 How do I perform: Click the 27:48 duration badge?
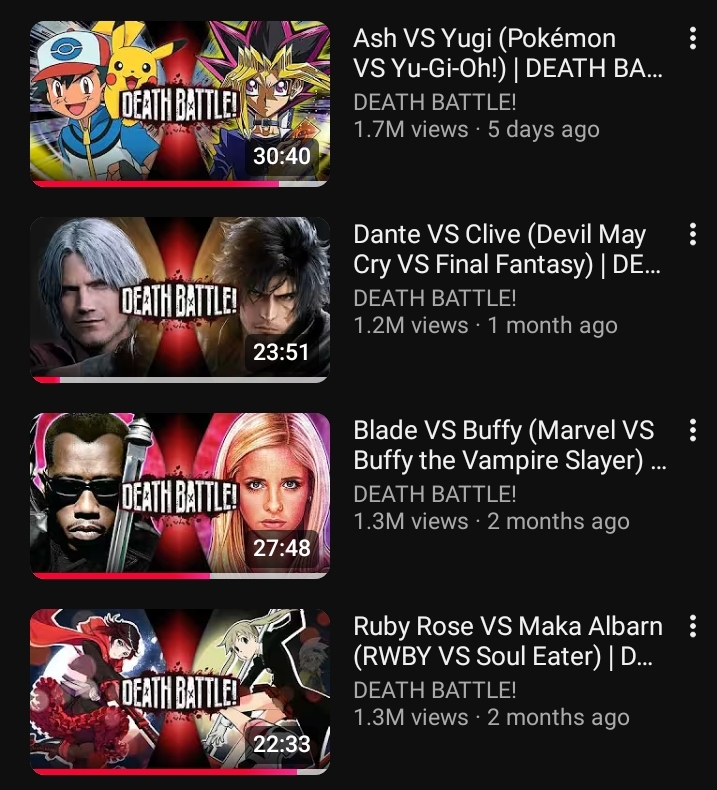282,548
